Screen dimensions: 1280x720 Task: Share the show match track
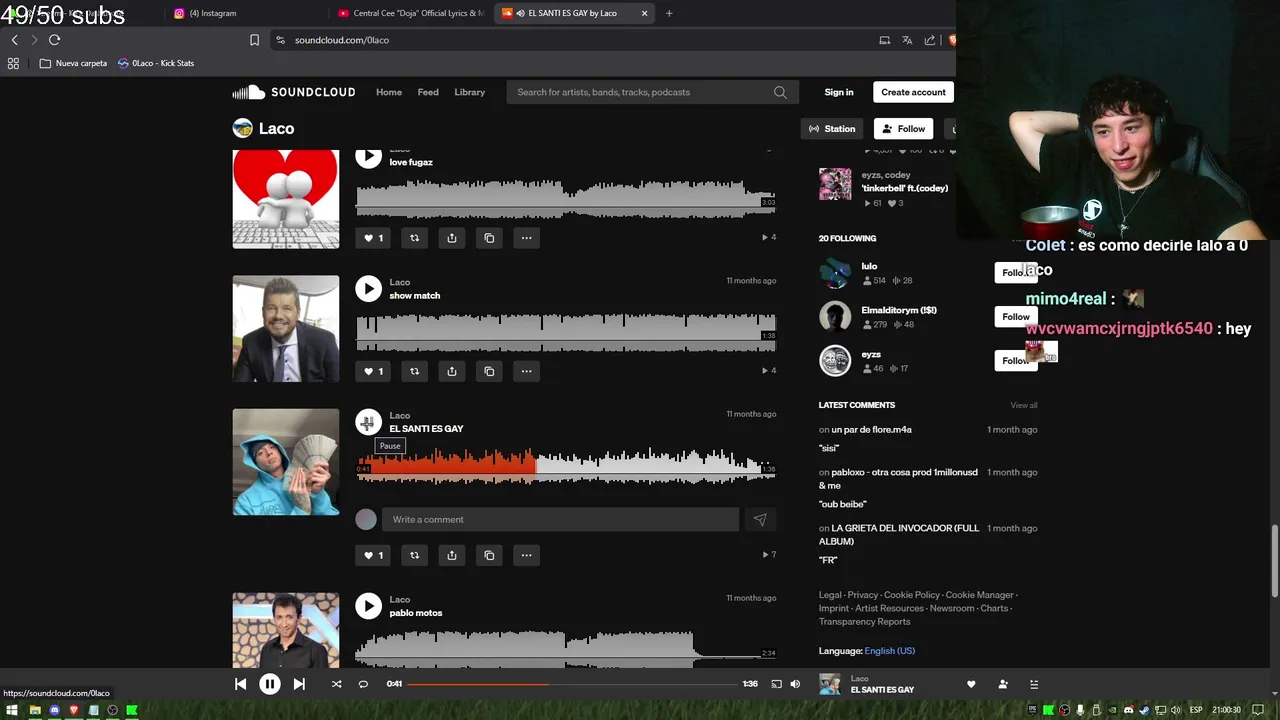(x=452, y=371)
